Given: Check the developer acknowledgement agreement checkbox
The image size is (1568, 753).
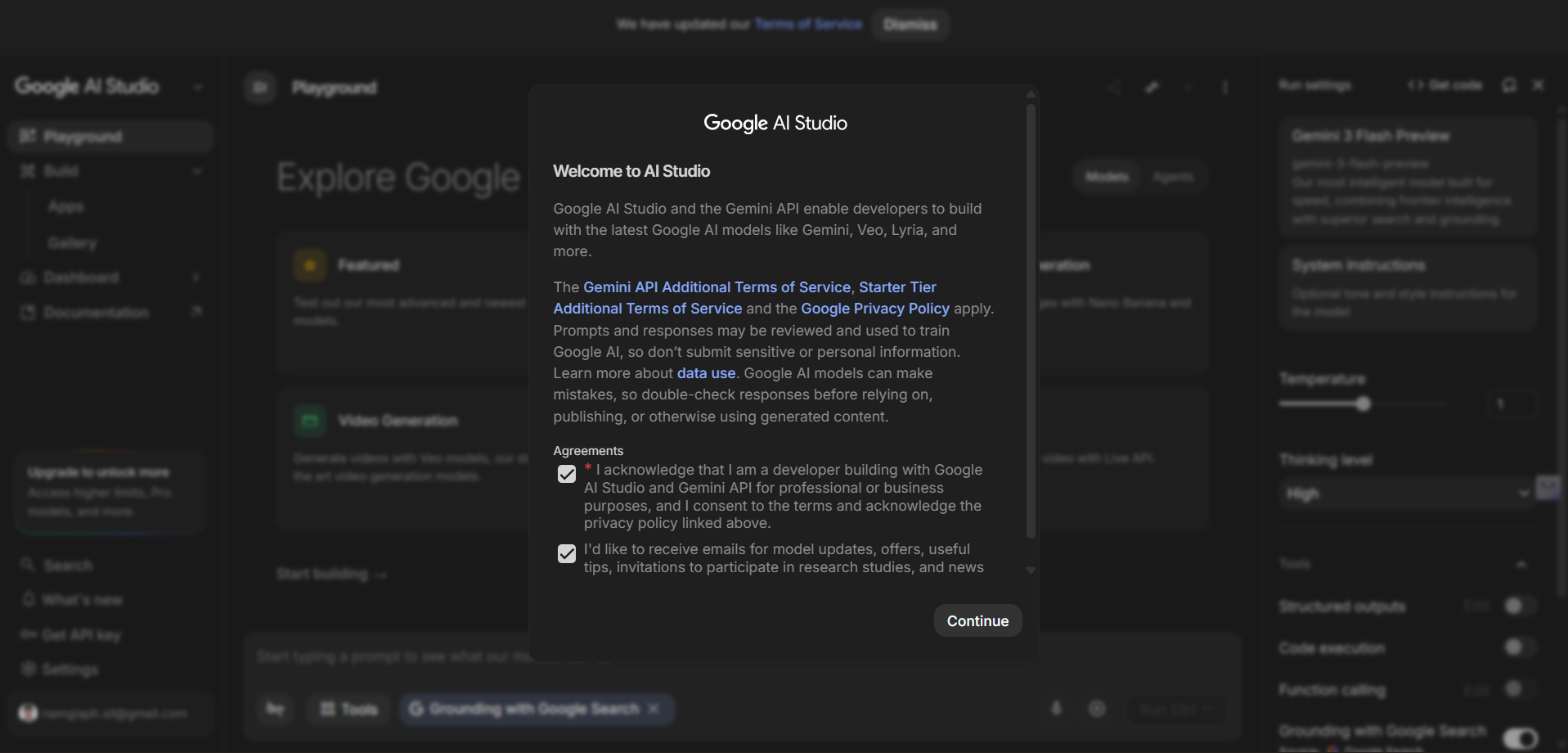Looking at the screenshot, I should pyautogui.click(x=567, y=475).
